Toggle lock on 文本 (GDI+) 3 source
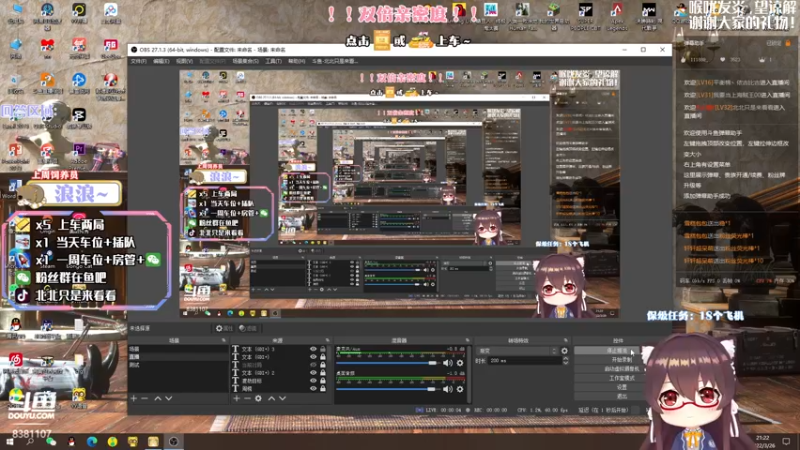 pos(322,349)
